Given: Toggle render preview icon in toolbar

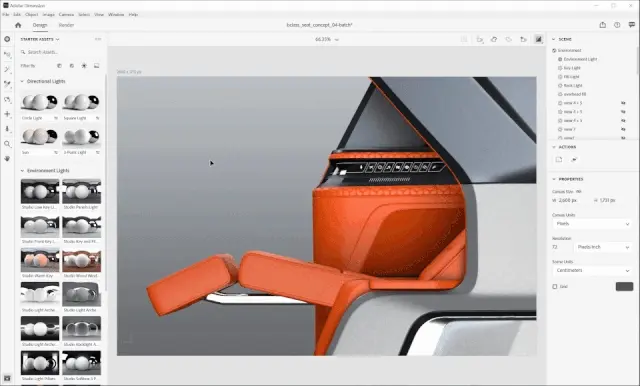Looking at the screenshot, I should [x=538, y=39].
